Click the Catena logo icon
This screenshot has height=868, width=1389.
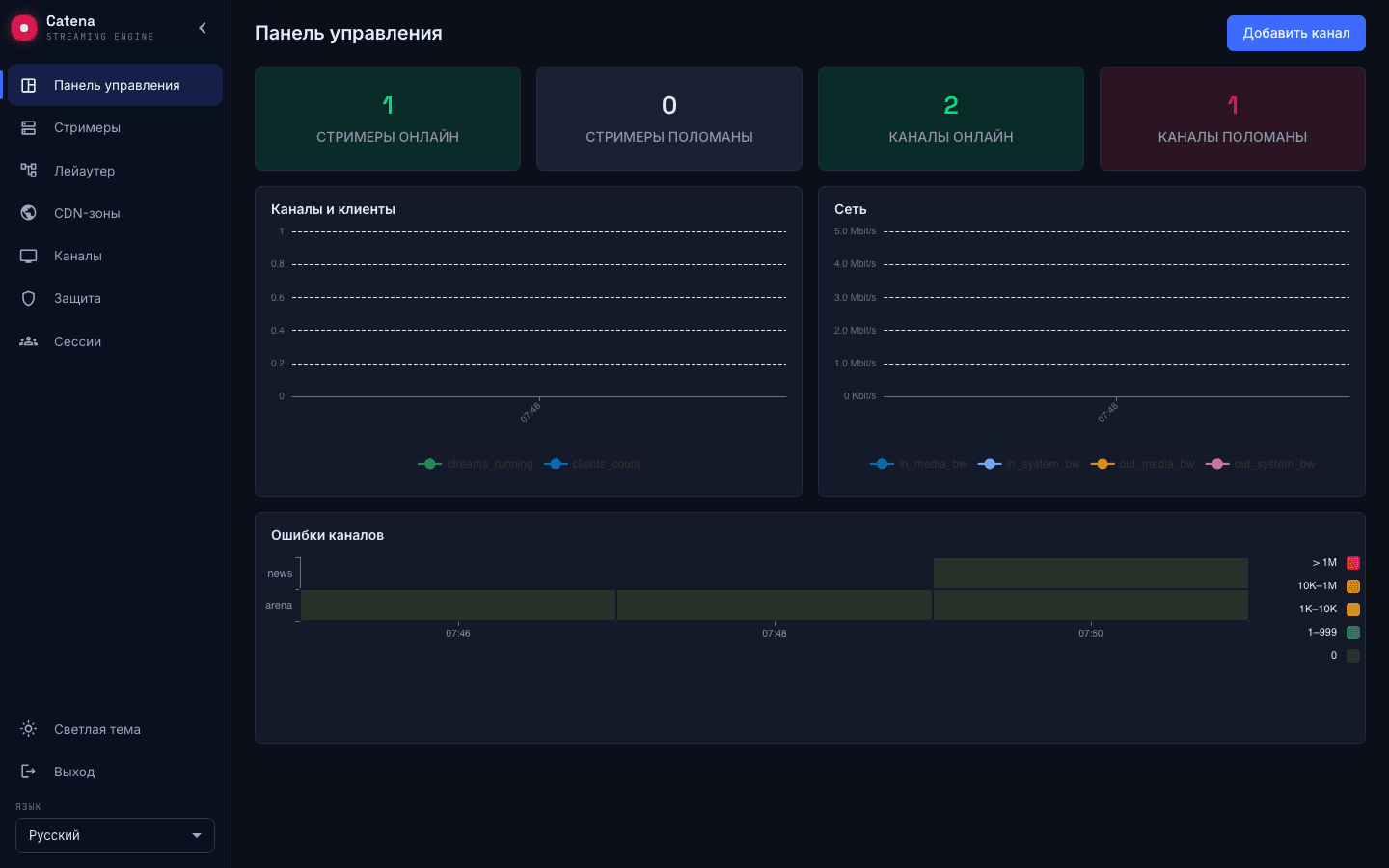[x=24, y=28]
